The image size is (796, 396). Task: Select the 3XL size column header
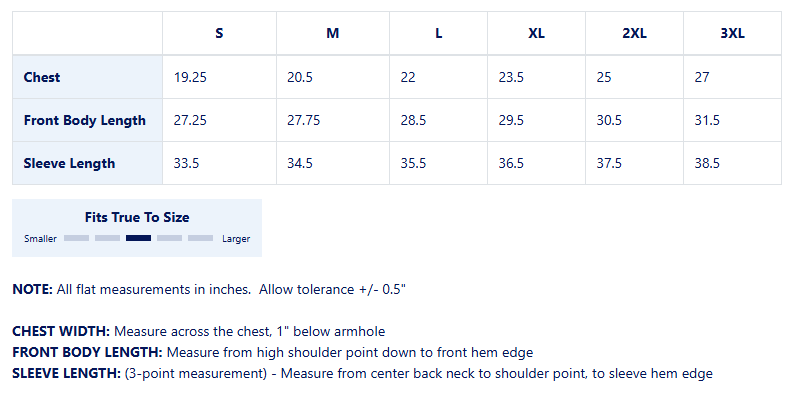(x=732, y=34)
